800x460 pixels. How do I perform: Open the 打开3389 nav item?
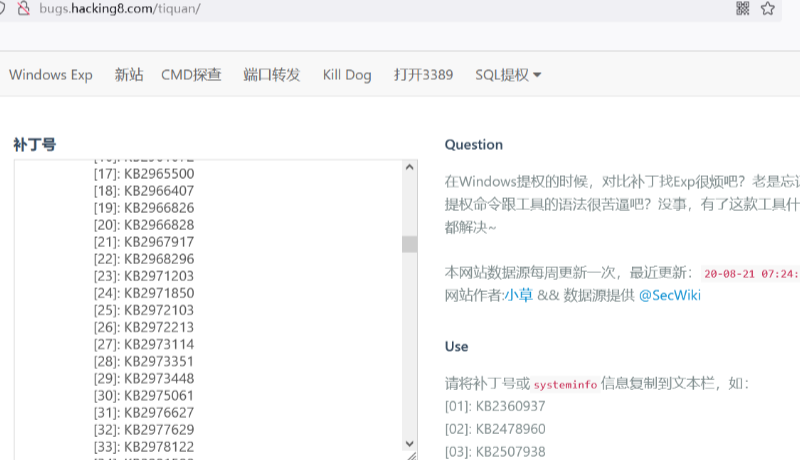point(423,75)
